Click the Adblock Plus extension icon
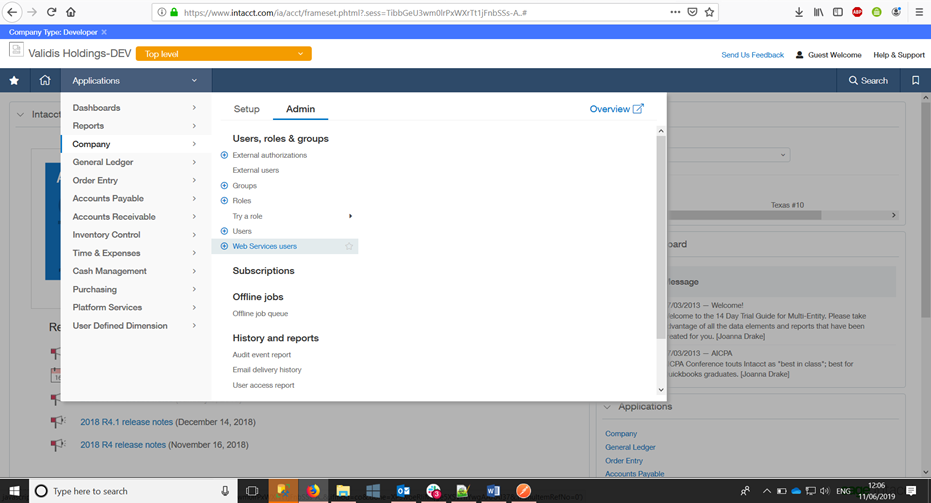Viewport: 931px width, 503px height. [857, 12]
